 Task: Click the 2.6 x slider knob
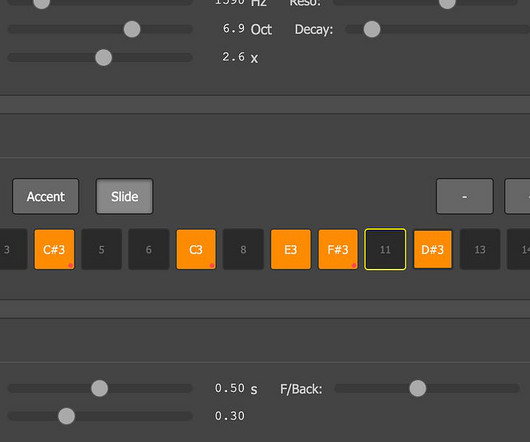[103, 57]
